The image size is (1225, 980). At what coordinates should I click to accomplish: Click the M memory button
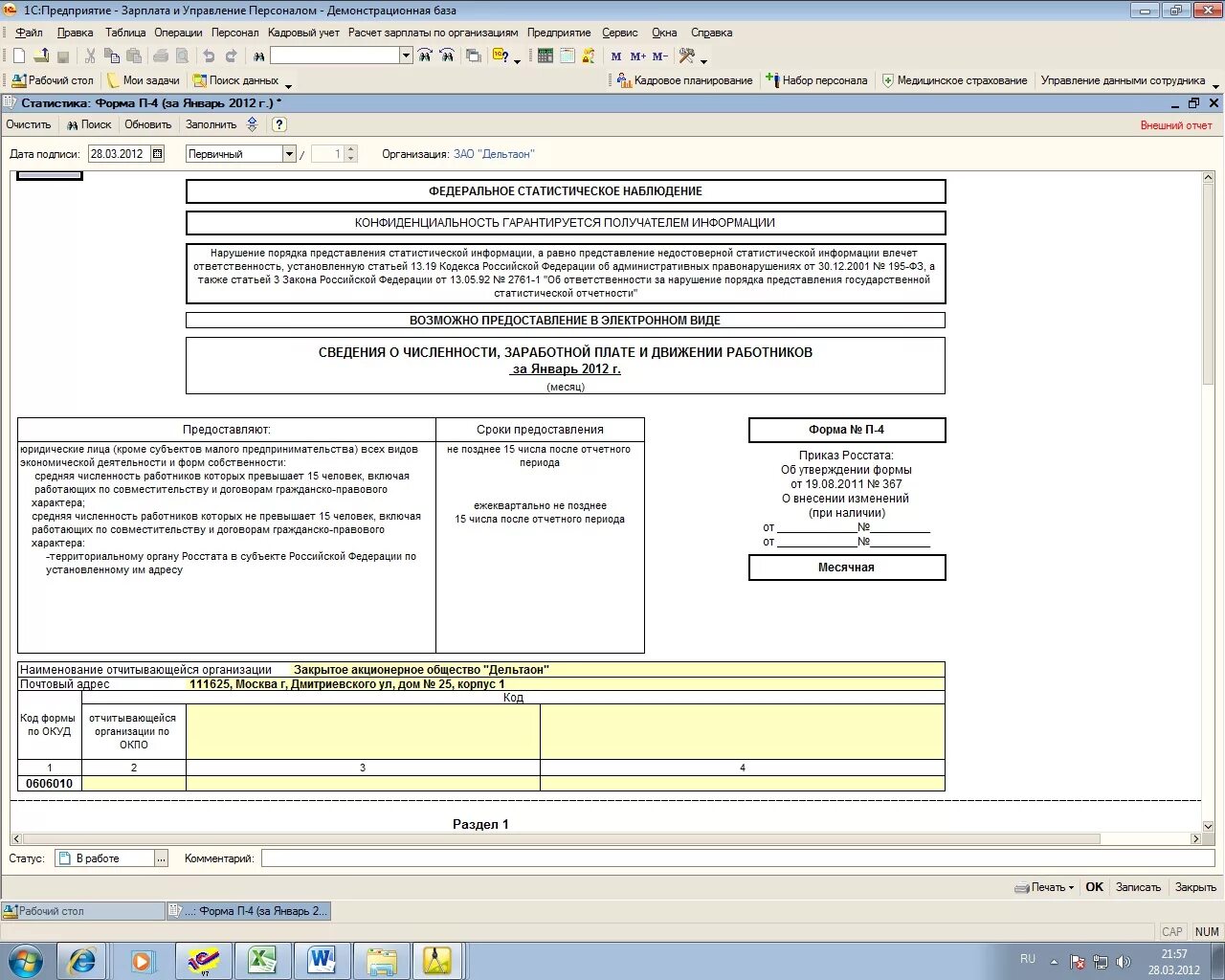(x=616, y=56)
